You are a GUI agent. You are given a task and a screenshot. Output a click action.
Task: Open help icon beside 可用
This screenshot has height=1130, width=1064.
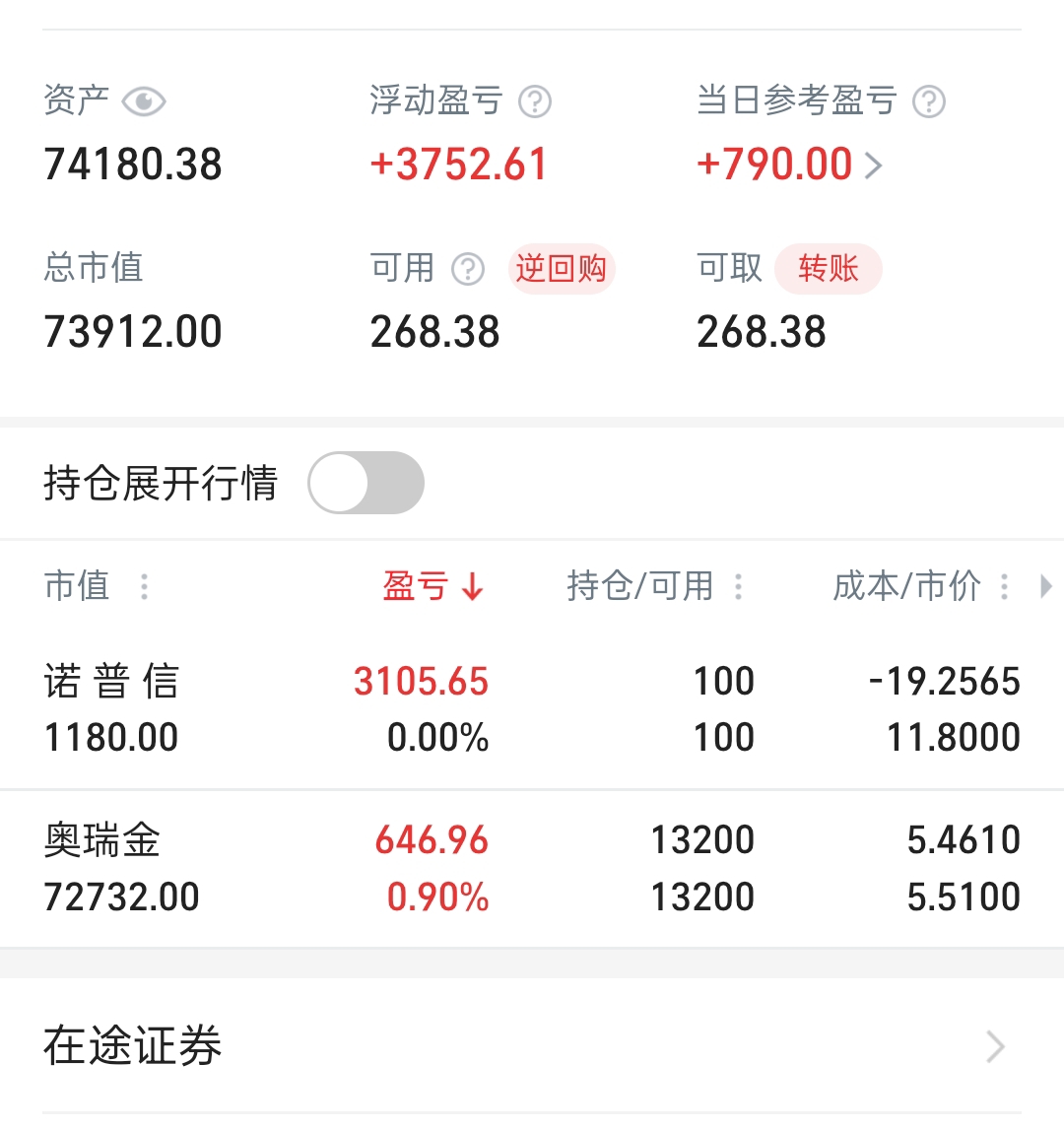click(468, 270)
